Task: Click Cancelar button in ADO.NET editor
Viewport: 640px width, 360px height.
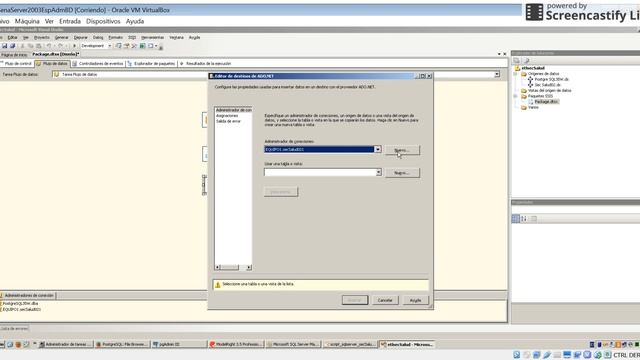Action: (385, 300)
